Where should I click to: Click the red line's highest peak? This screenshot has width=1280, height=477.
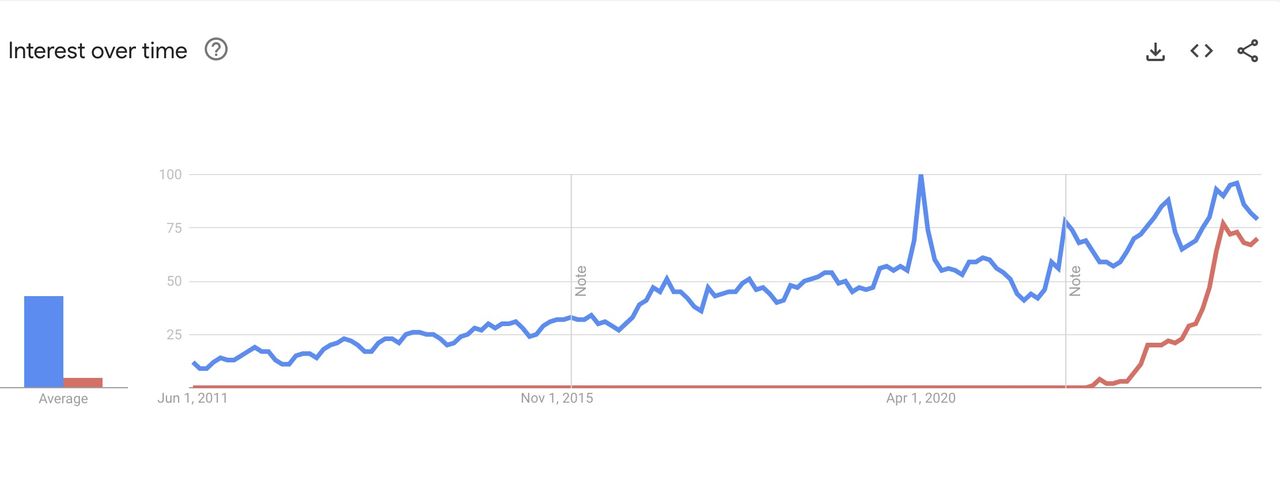(x=1223, y=223)
